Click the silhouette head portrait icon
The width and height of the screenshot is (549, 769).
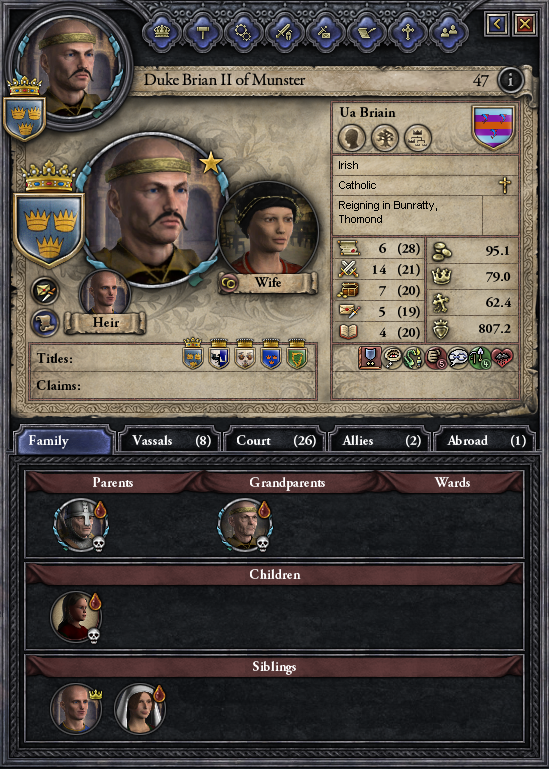click(352, 138)
